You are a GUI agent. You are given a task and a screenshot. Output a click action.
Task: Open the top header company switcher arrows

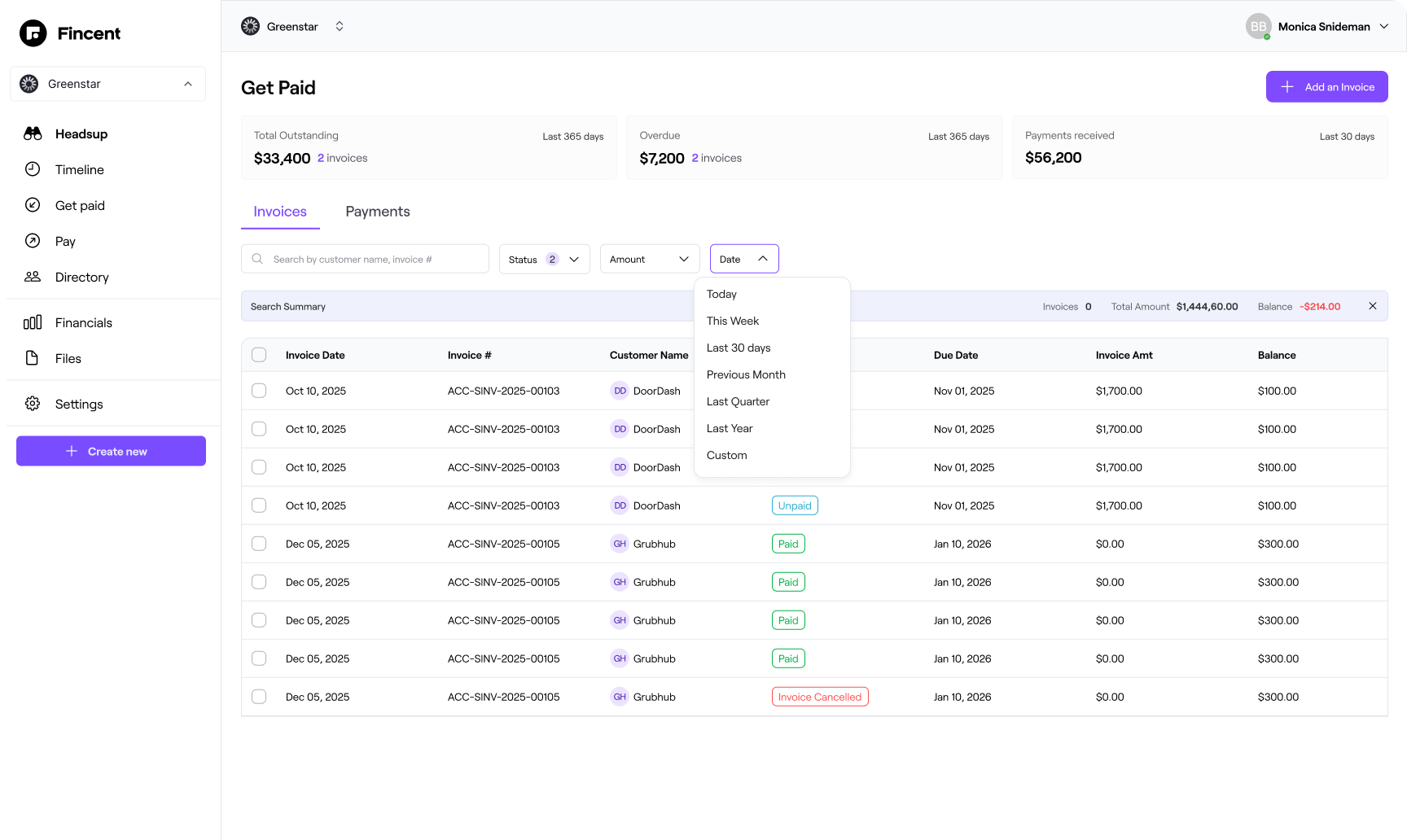(340, 26)
